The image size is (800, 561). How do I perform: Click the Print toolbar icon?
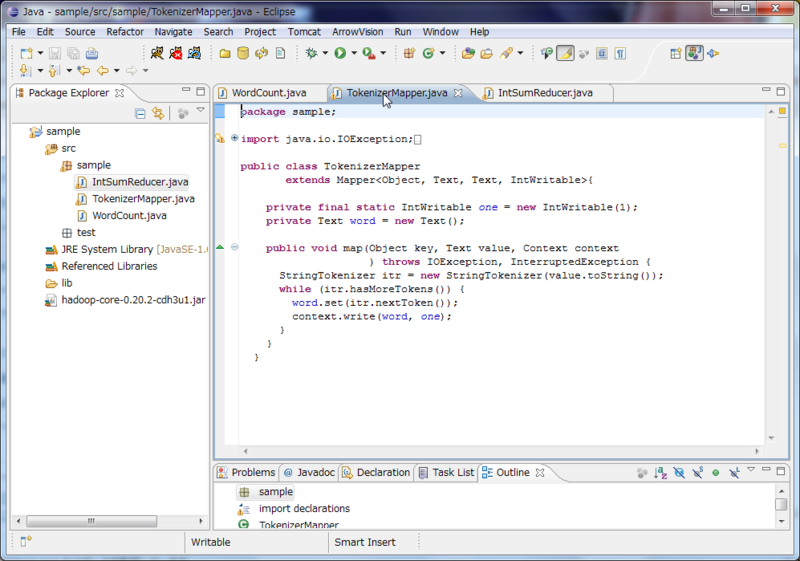[92, 54]
